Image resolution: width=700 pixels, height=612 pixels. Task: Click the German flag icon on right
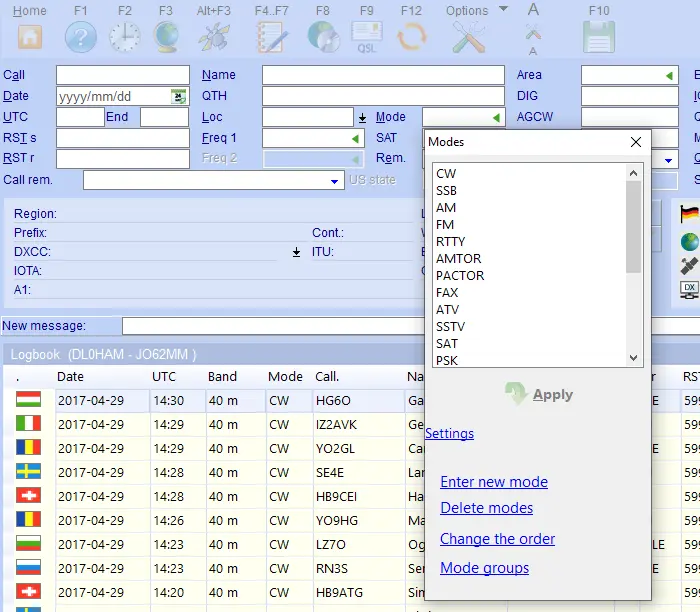690,214
